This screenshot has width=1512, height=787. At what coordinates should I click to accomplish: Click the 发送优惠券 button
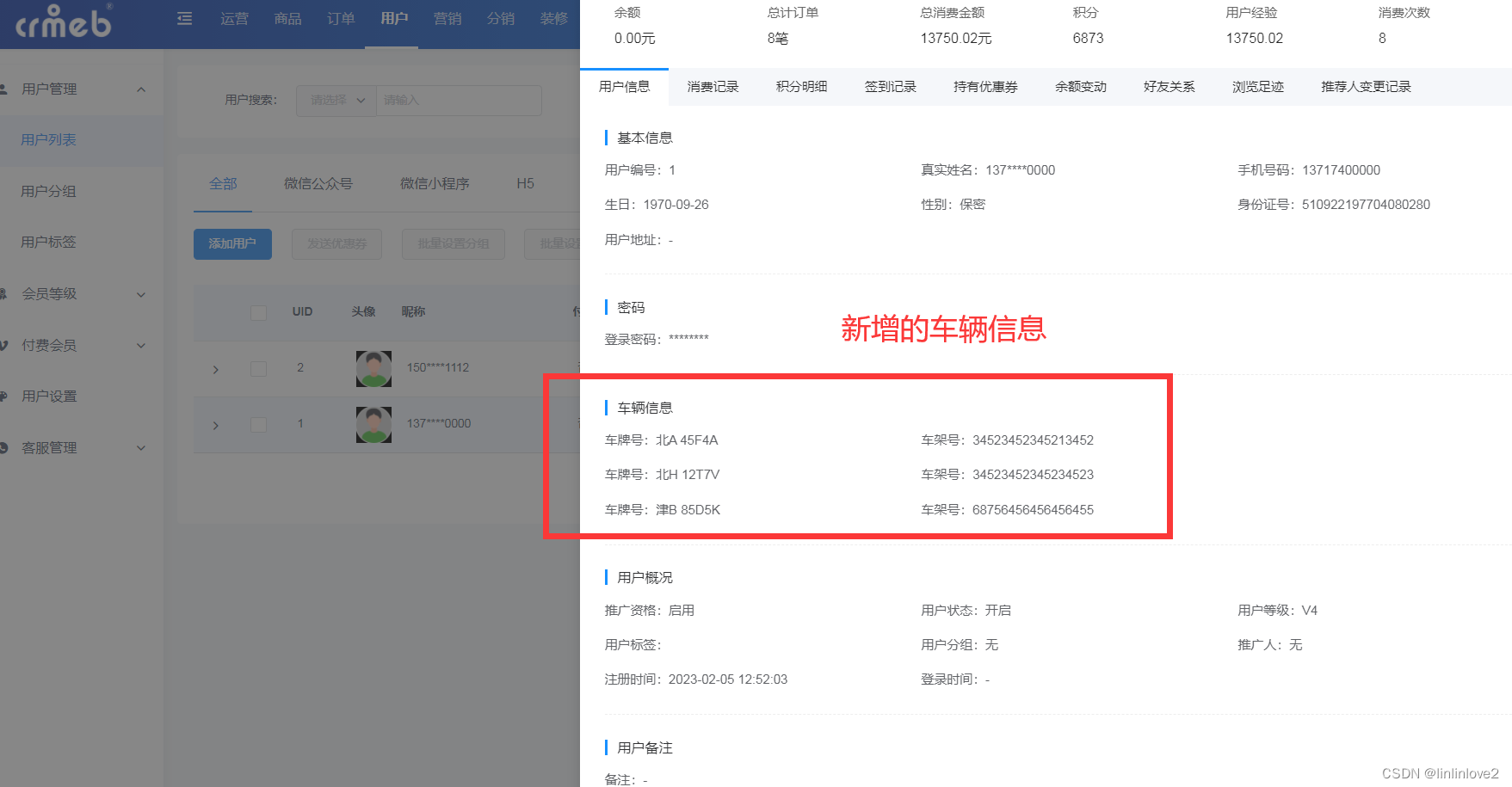(336, 243)
